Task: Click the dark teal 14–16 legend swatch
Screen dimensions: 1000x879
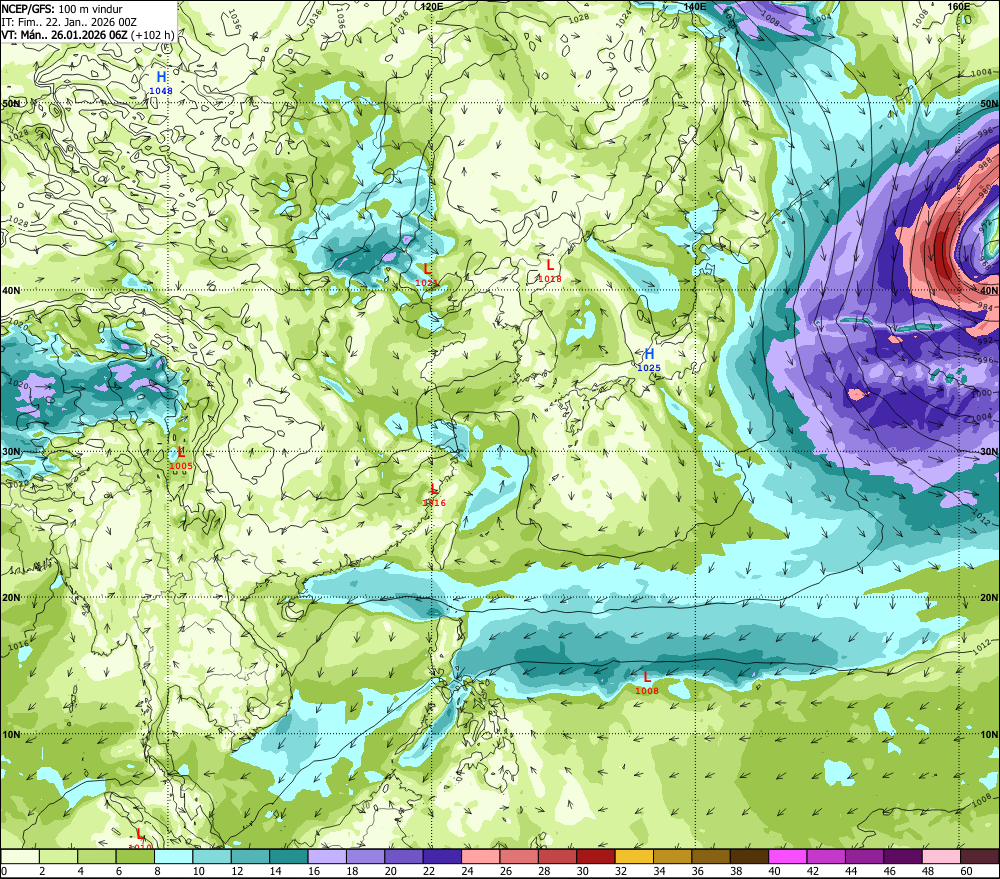Action: (x=289, y=856)
